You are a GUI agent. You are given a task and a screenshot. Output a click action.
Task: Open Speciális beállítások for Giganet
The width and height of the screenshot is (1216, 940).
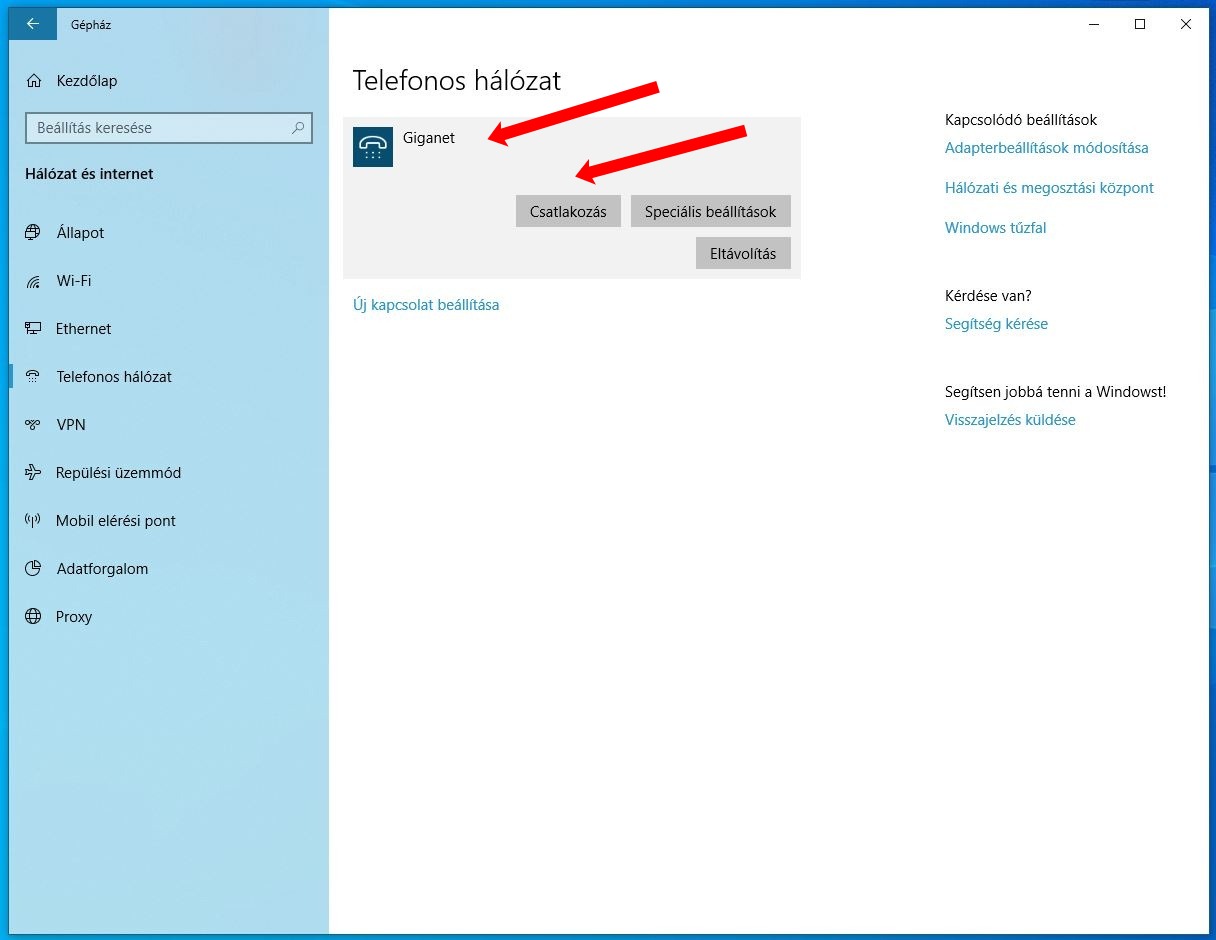(710, 212)
